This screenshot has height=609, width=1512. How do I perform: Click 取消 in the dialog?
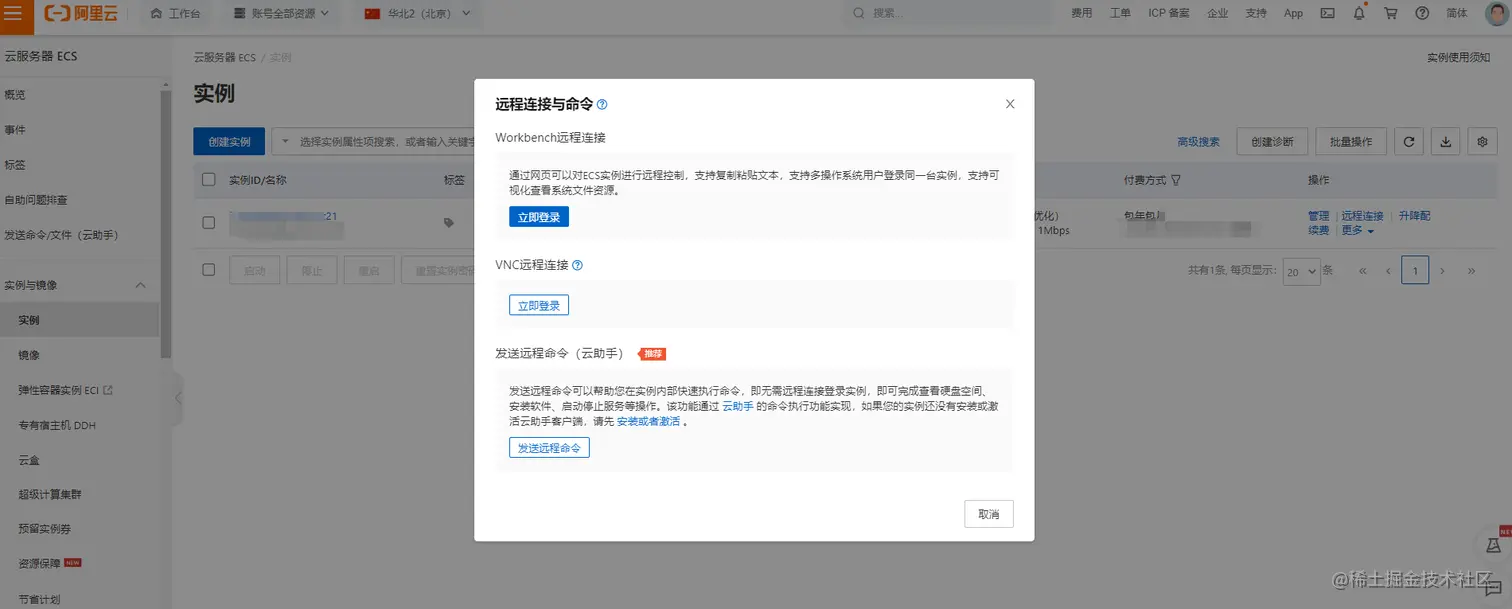(x=989, y=514)
